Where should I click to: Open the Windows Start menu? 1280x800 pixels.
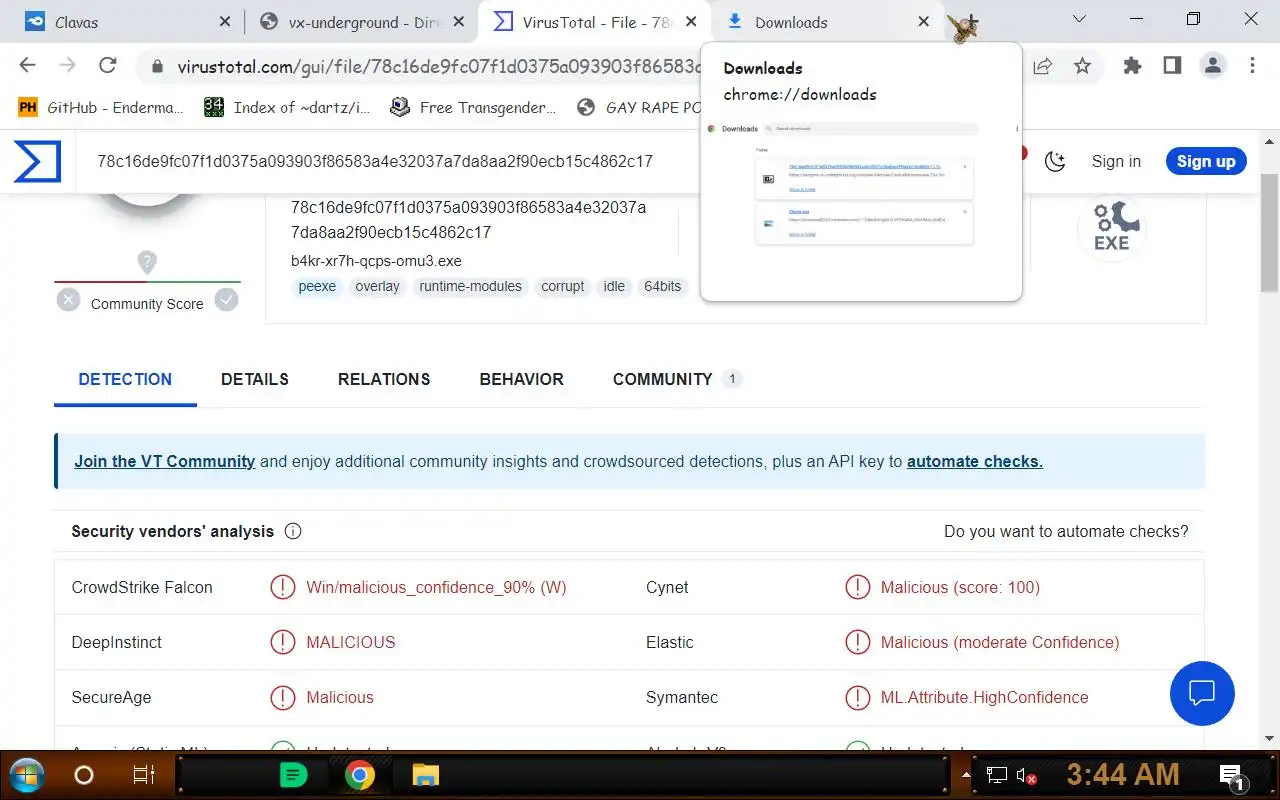click(27, 775)
